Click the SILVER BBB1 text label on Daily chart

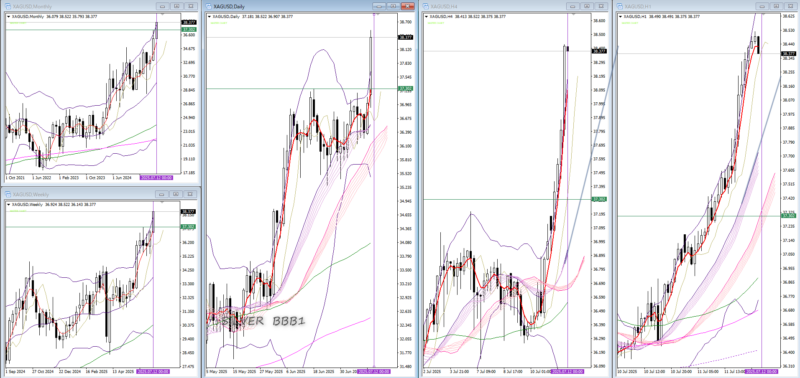tap(259, 321)
